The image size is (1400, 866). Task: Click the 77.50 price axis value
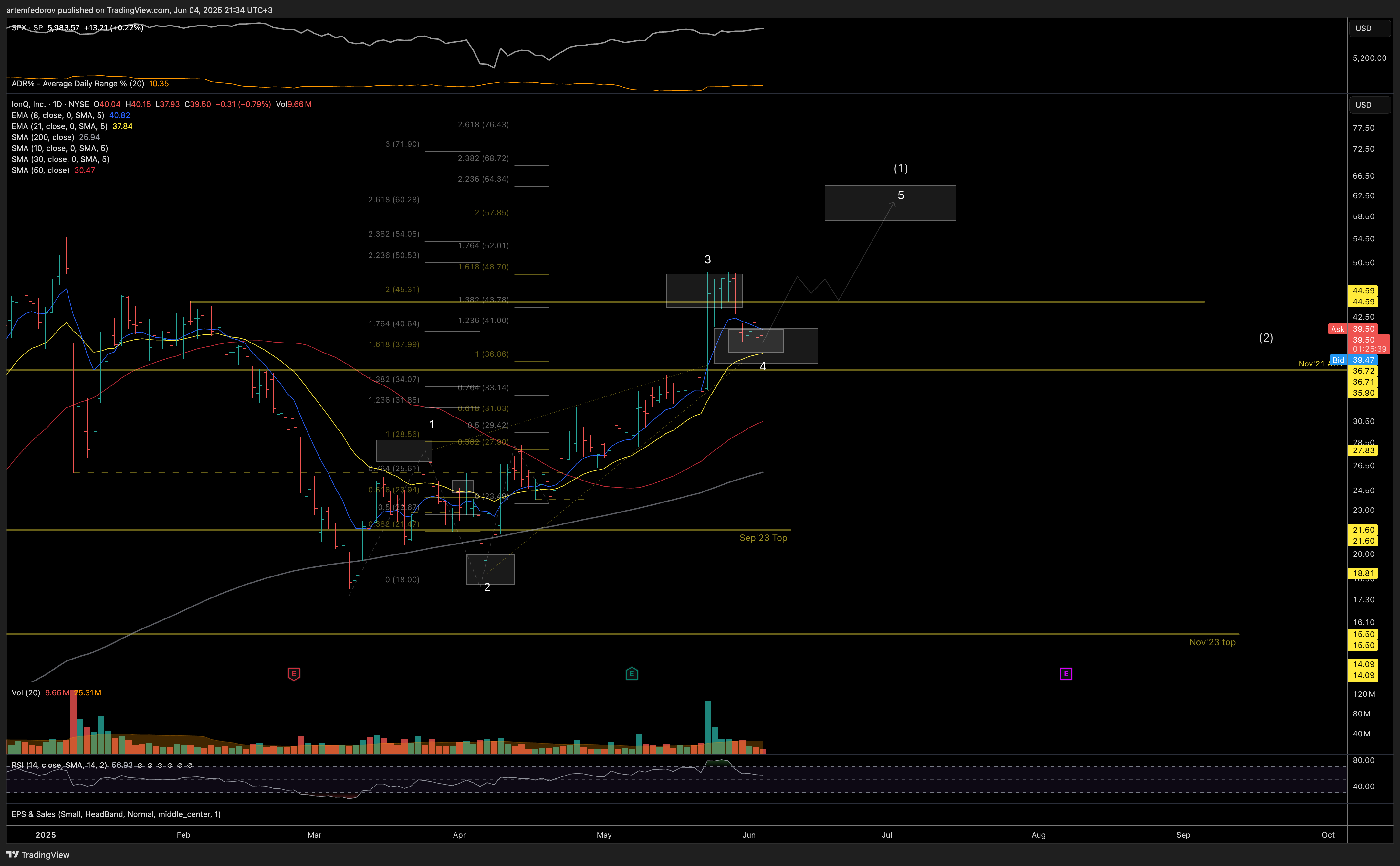(1363, 128)
